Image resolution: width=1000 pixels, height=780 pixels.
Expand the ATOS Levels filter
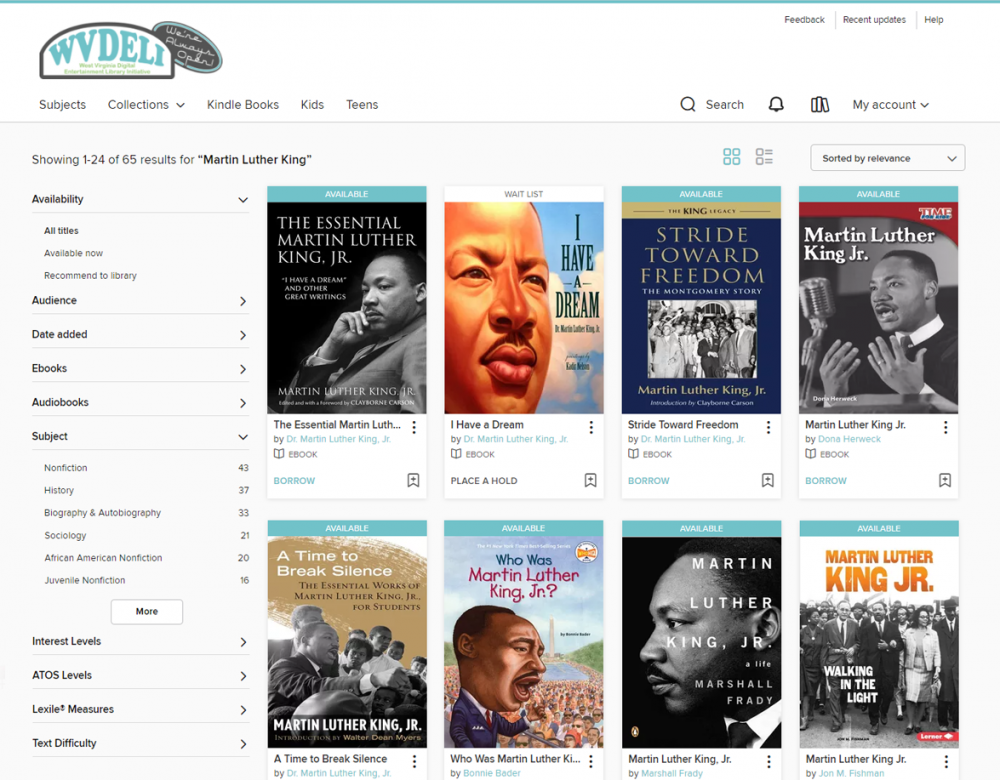point(140,675)
